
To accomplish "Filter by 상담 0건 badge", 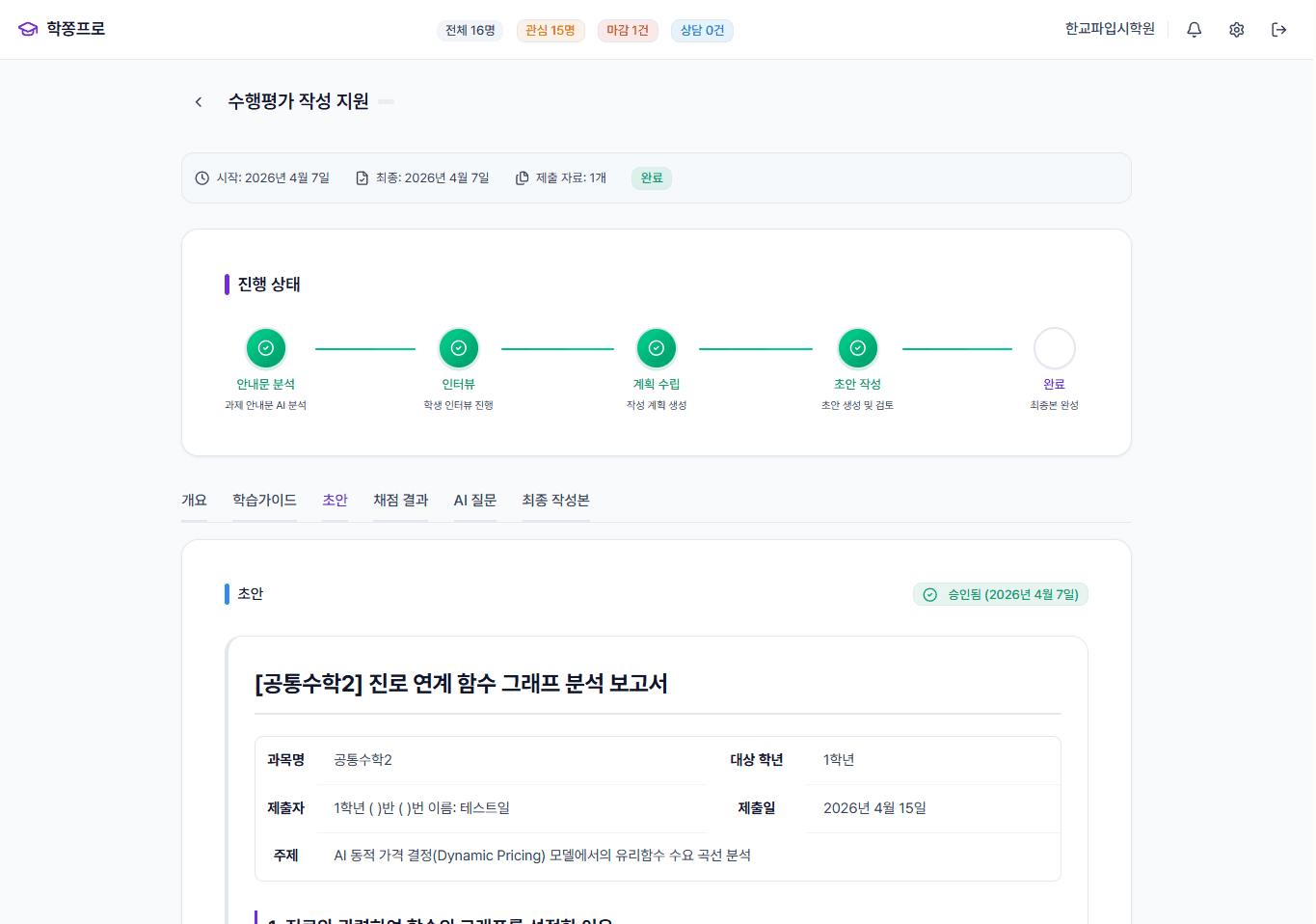I will coord(702,31).
